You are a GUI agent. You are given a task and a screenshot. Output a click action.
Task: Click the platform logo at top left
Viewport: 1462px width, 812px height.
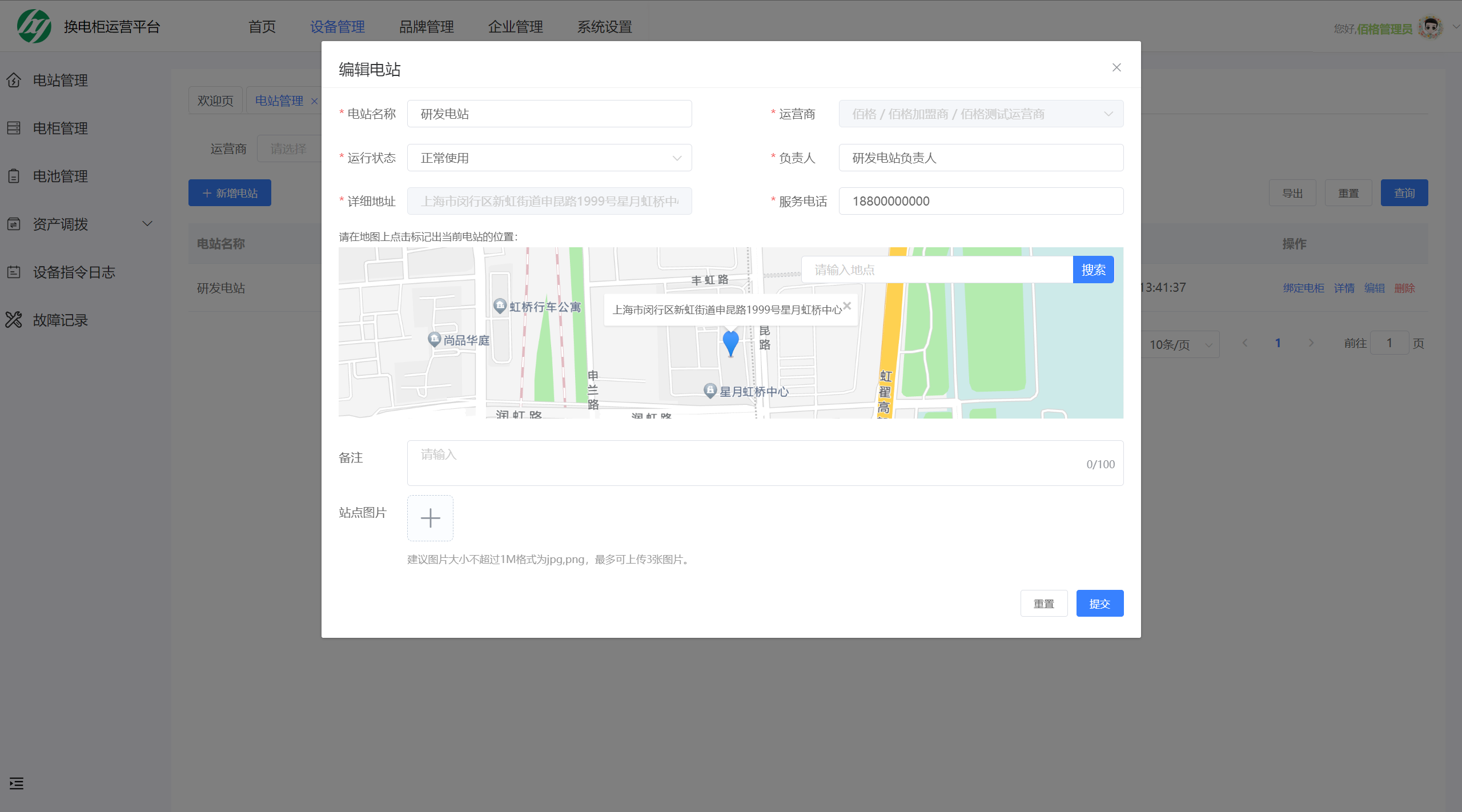pyautogui.click(x=34, y=26)
